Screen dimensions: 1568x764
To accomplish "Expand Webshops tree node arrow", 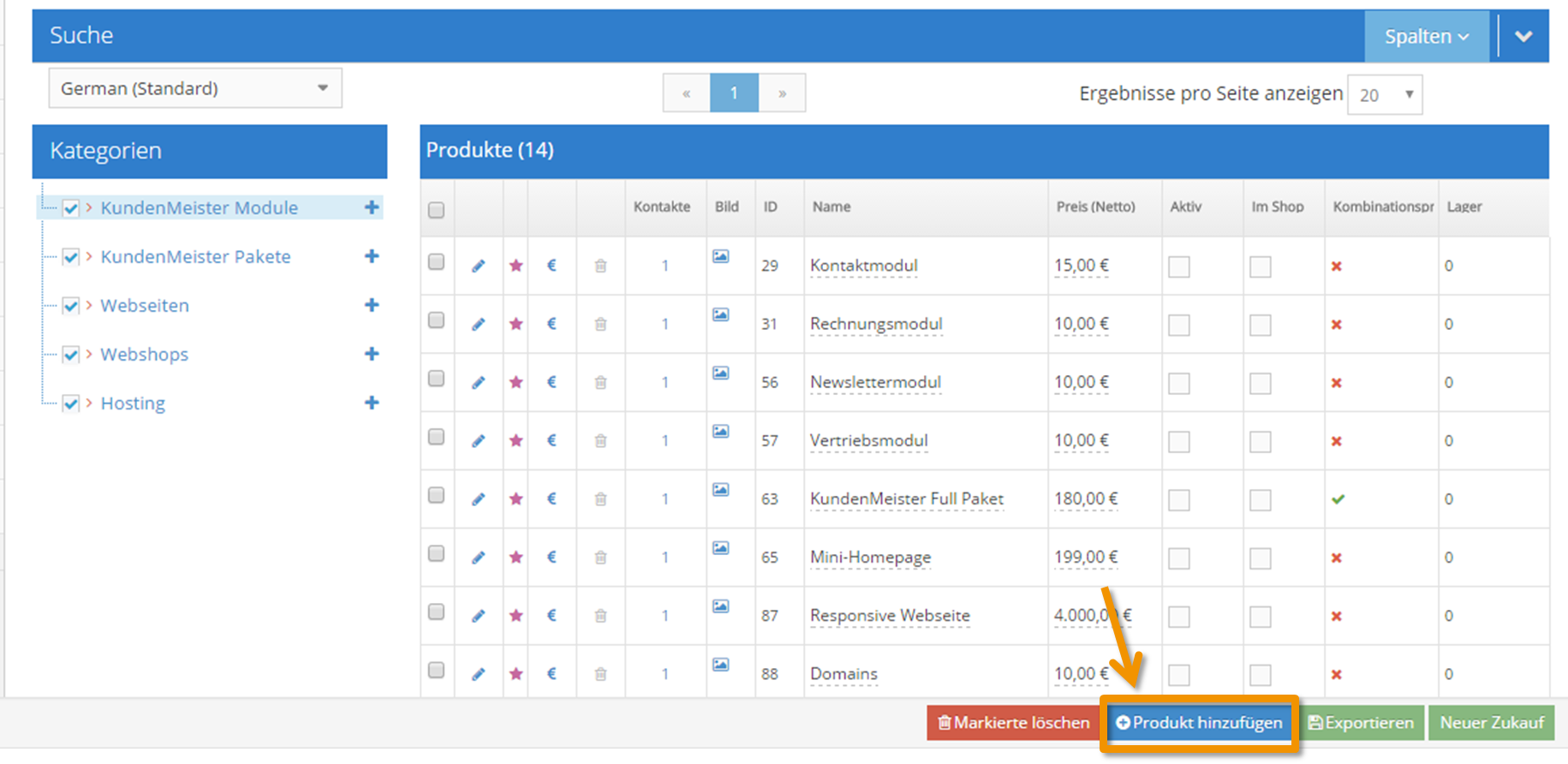I will [89, 354].
